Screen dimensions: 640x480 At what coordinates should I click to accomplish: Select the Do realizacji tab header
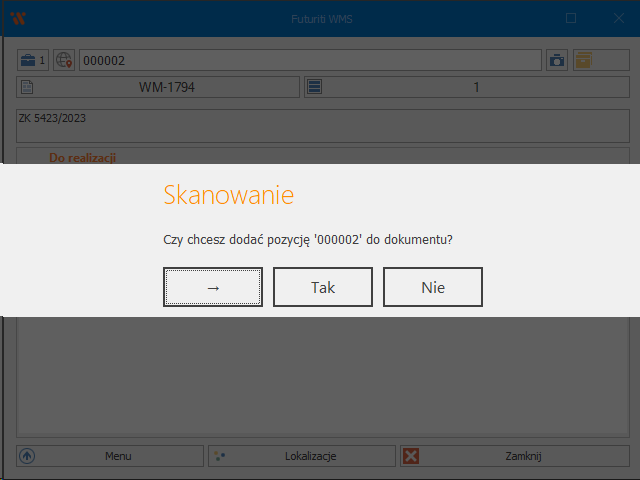[83, 158]
